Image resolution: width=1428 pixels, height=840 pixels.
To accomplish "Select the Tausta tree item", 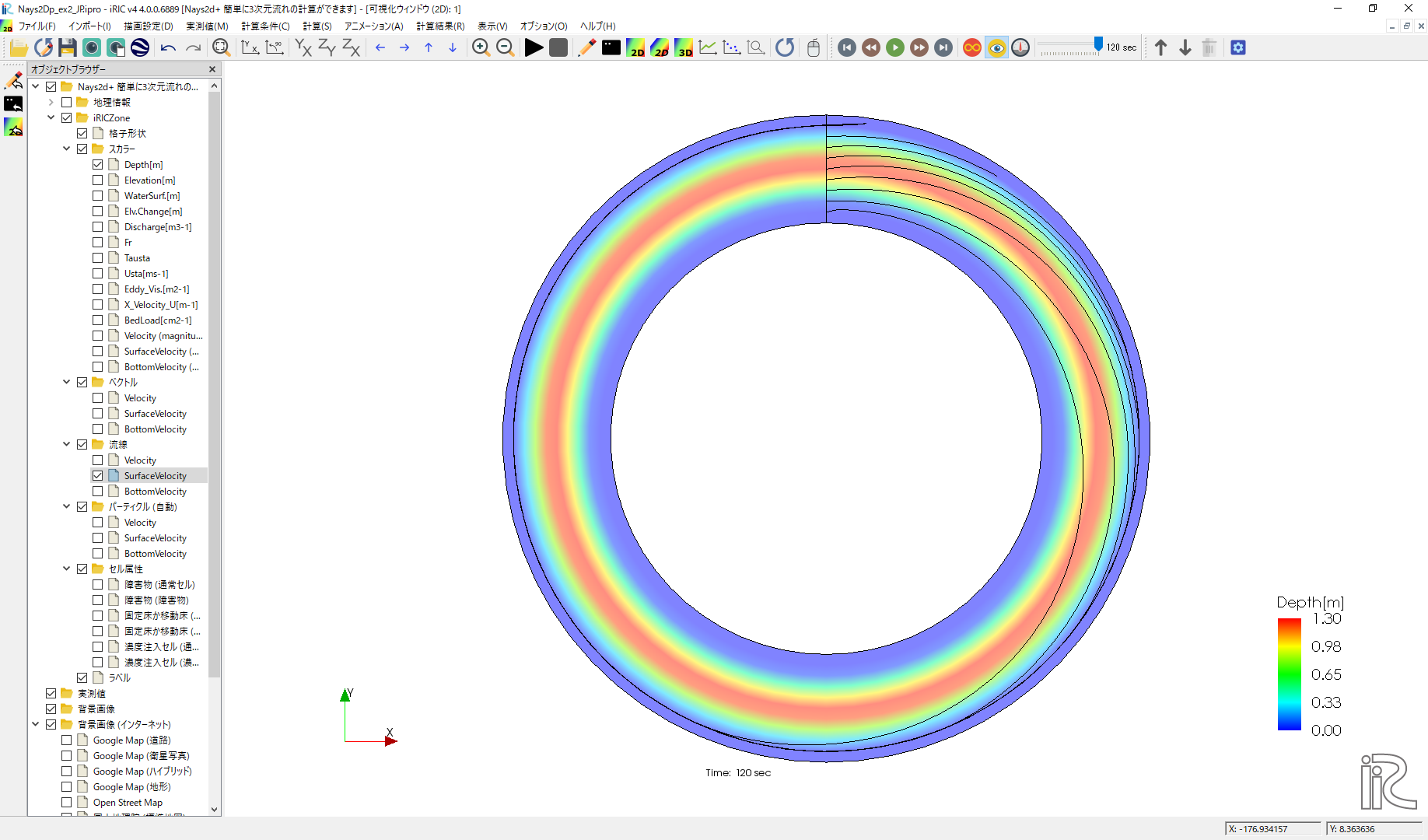I will pos(137,258).
